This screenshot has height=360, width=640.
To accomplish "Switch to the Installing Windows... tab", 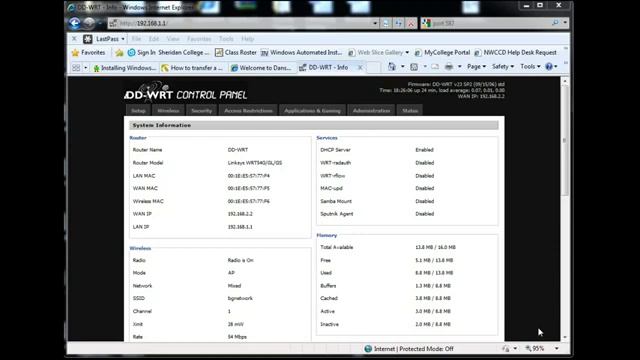I will (x=124, y=68).
